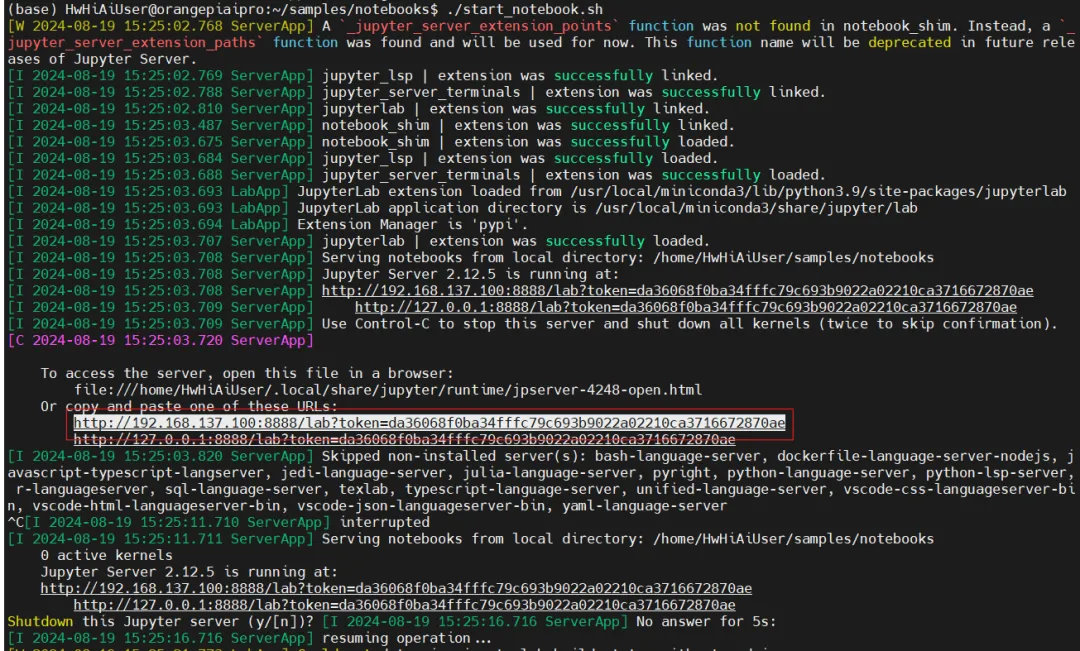This screenshot has height=651, width=1080.
Task: Open the jpserver-4248-open.html file link
Action: coord(388,390)
